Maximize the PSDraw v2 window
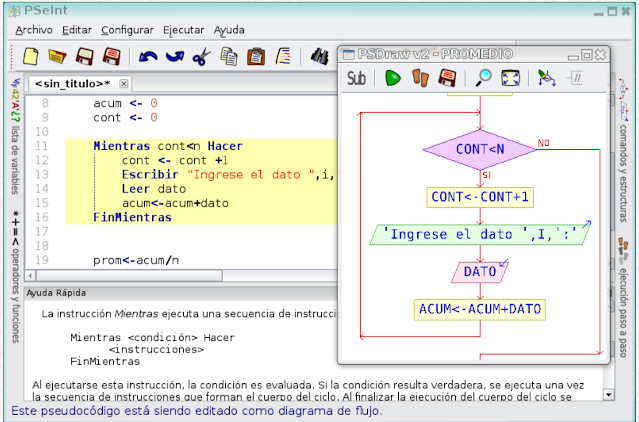Viewport: 639px width, 422px height. pyautogui.click(x=586, y=55)
